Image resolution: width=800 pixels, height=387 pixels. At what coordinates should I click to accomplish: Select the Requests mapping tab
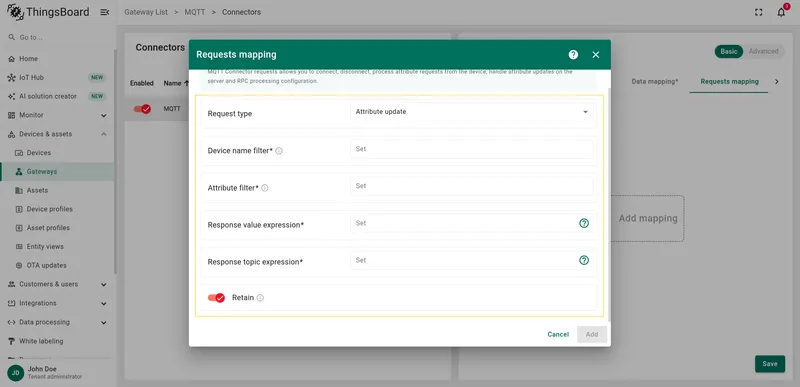coord(729,82)
